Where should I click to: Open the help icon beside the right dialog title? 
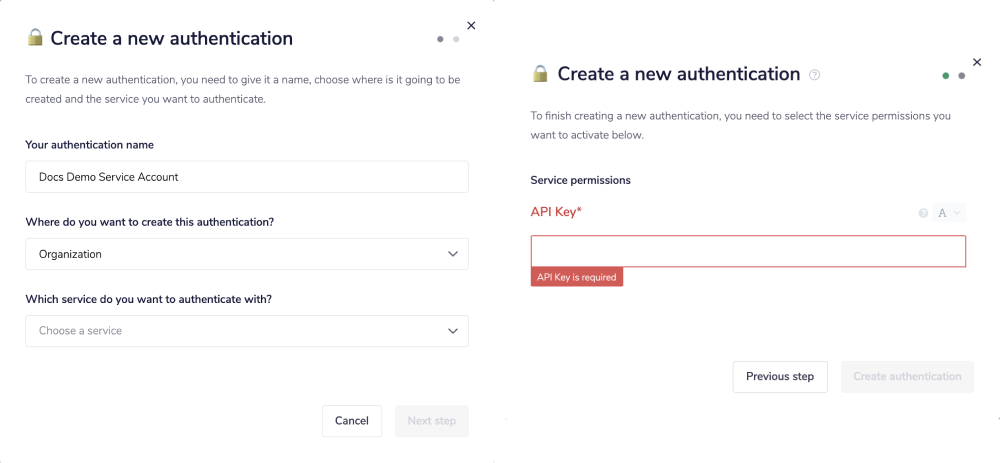[x=815, y=75]
